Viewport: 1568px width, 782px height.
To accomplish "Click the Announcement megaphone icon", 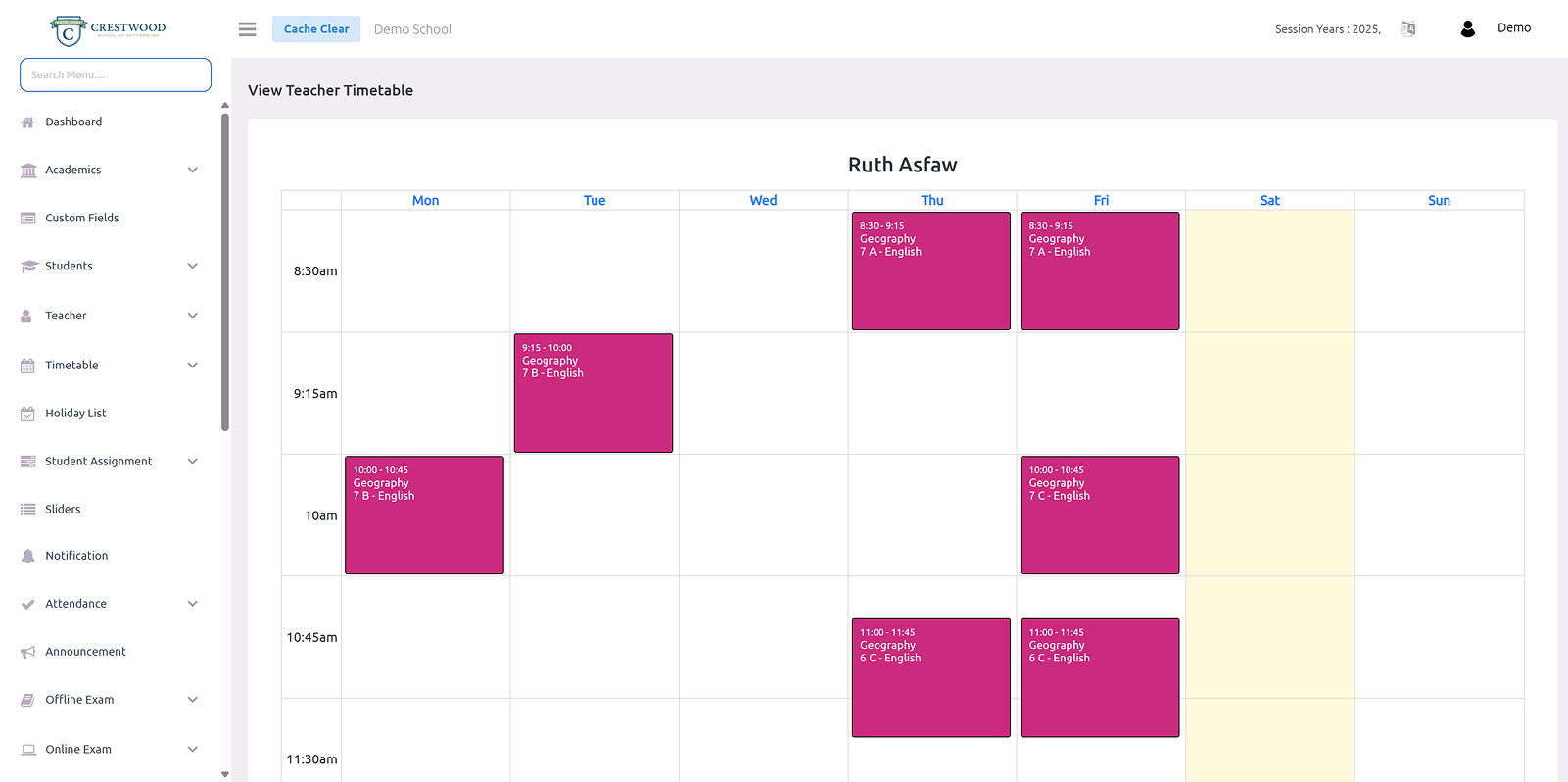I will 27,652.
